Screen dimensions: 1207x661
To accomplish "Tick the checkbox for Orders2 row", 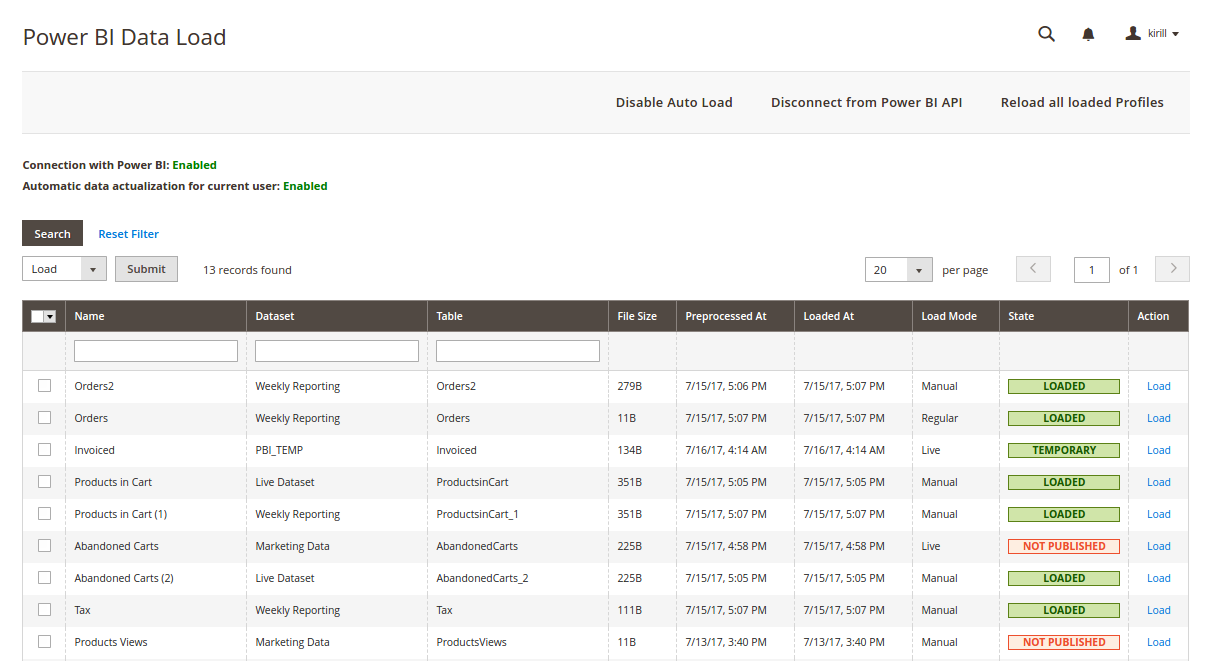I will click(44, 386).
